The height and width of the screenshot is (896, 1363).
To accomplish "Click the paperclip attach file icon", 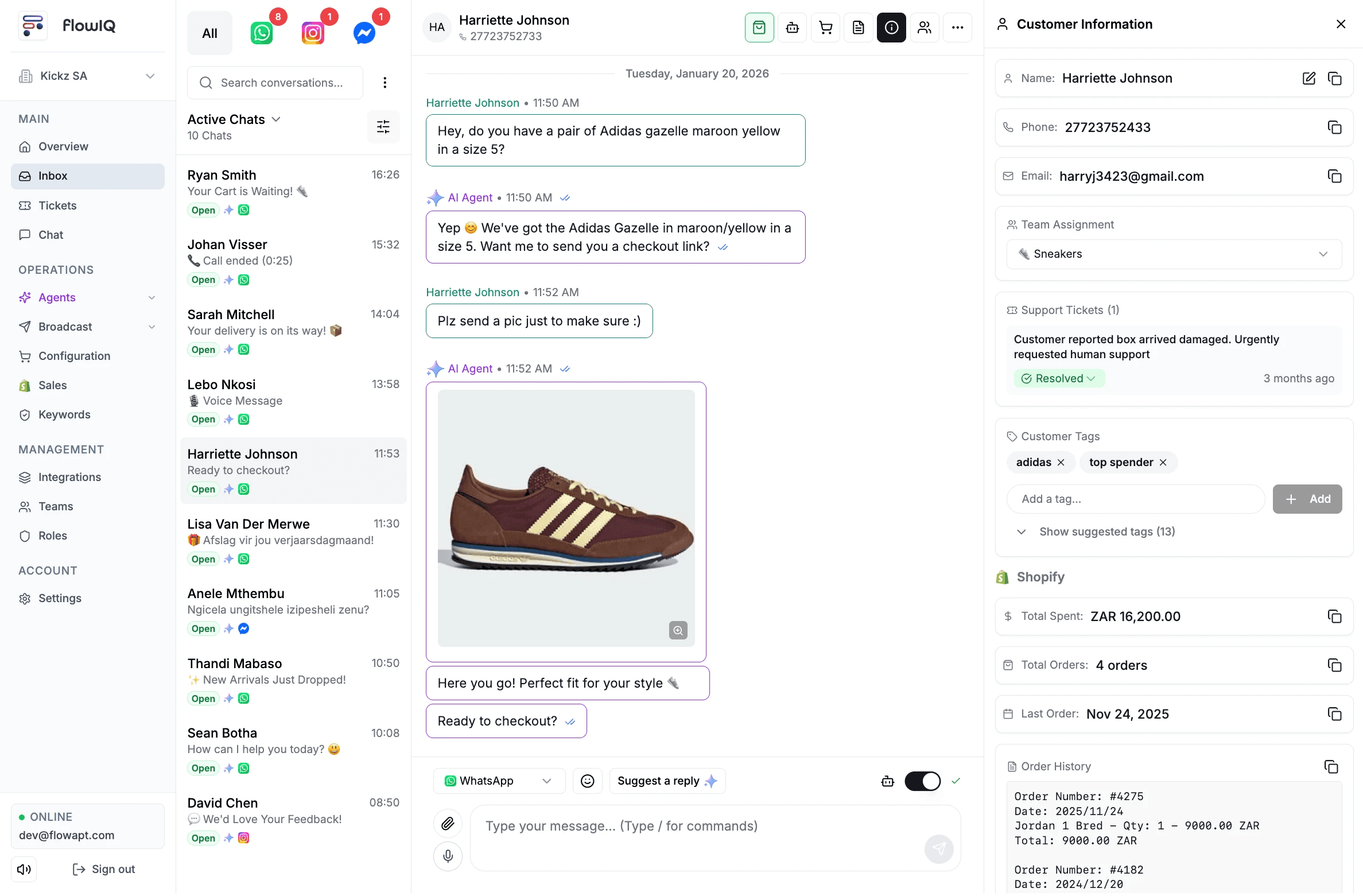I will [448, 824].
